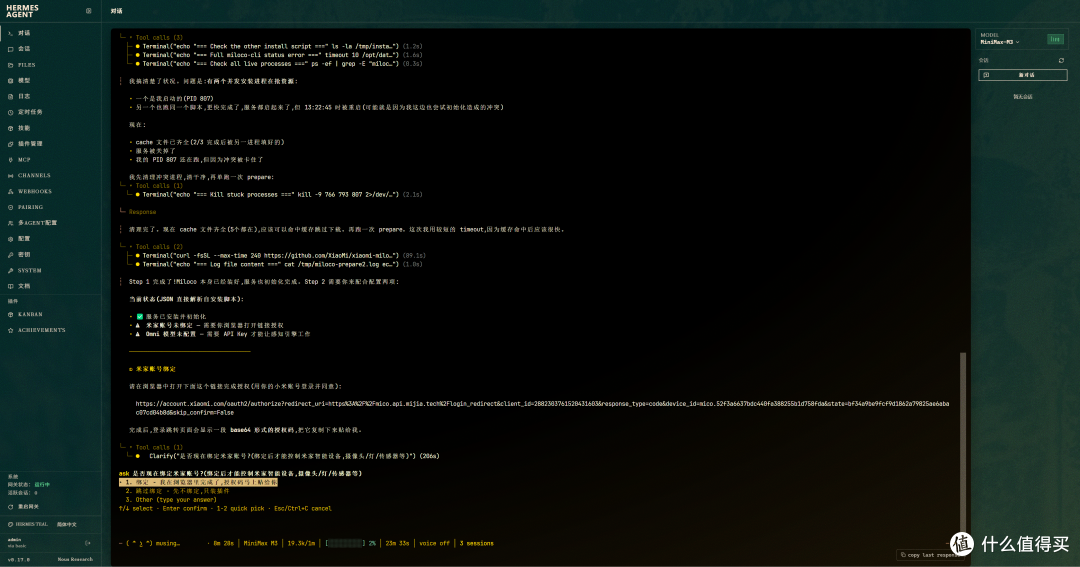This screenshot has width=1080, height=567.
Task: Click the 19.3k/1m token count
Action: (301, 544)
